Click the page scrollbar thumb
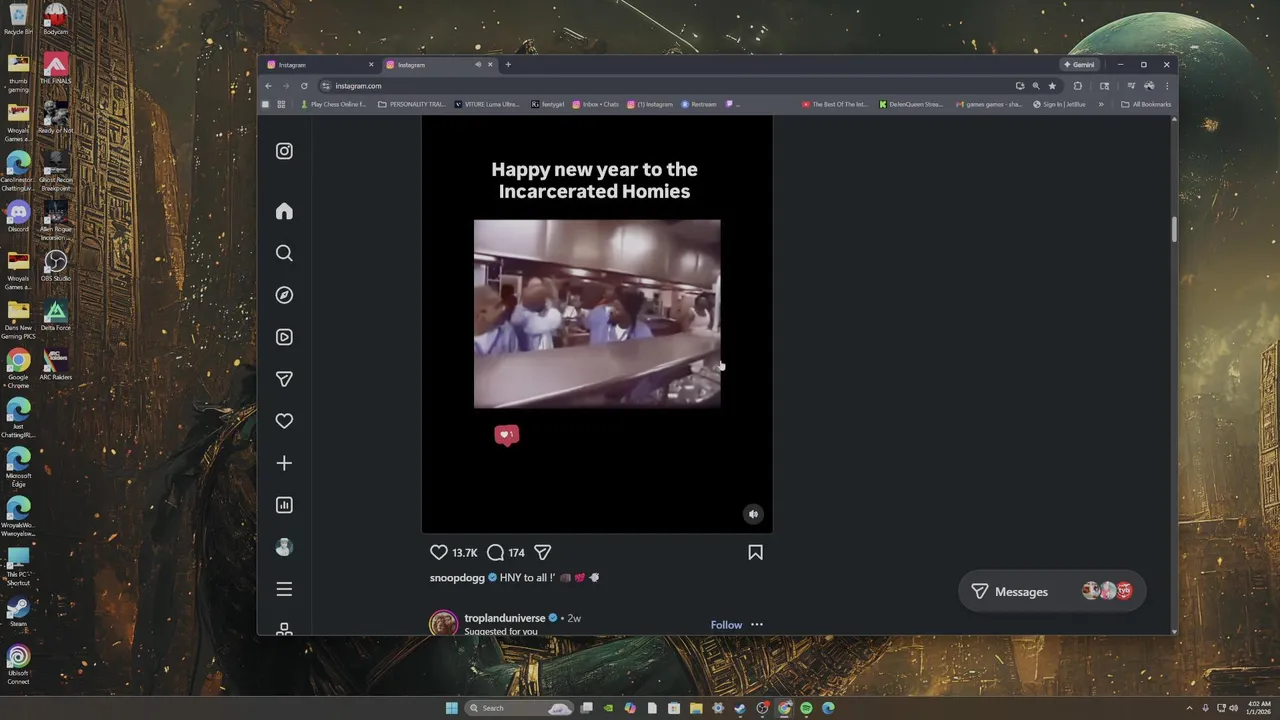Image resolution: width=1280 pixels, height=720 pixels. (x=1174, y=228)
